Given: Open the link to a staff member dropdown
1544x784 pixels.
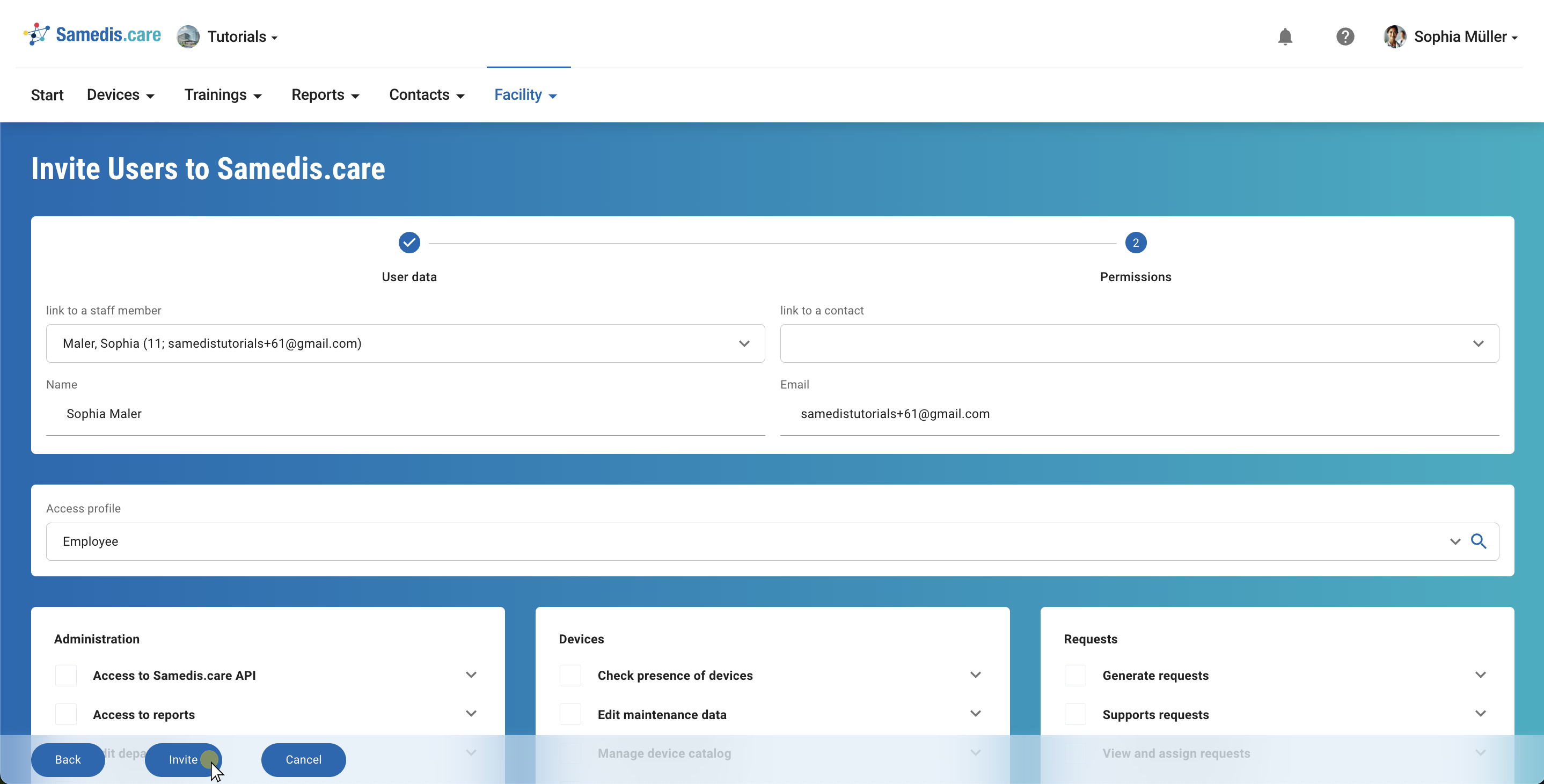Looking at the screenshot, I should click(x=405, y=343).
